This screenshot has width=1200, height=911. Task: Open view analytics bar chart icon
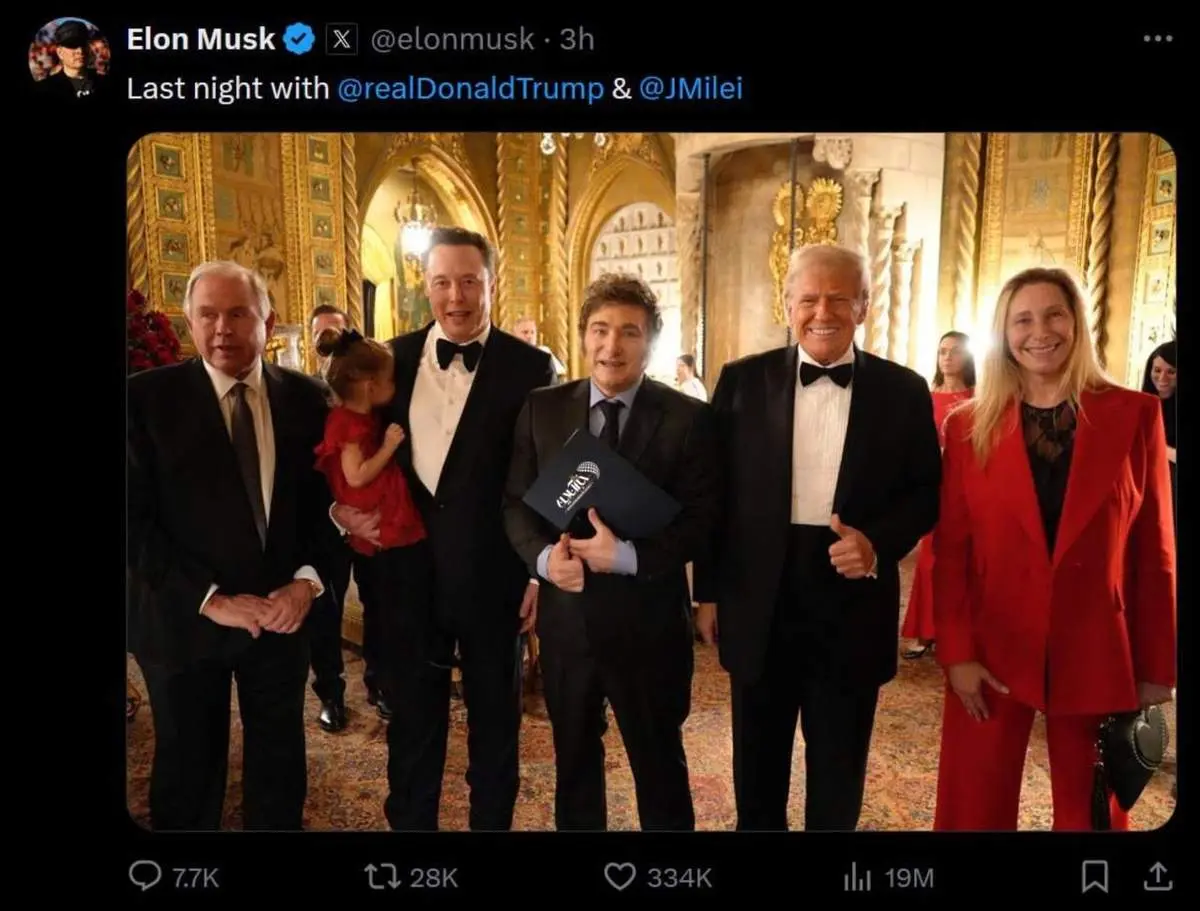[x=857, y=877]
